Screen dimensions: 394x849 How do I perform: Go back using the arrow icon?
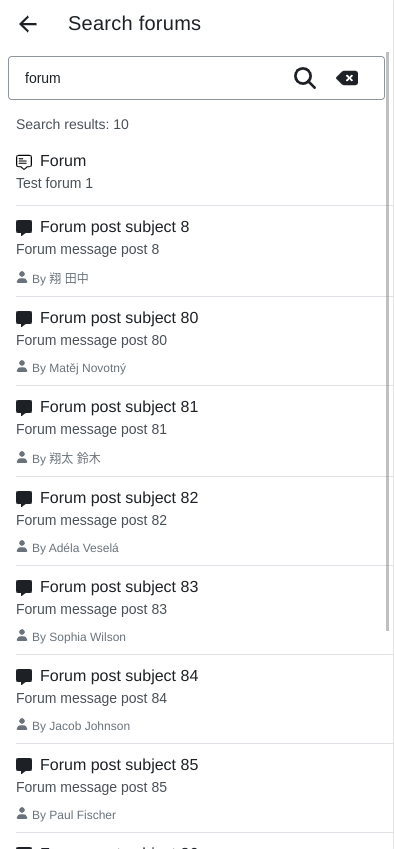[28, 24]
